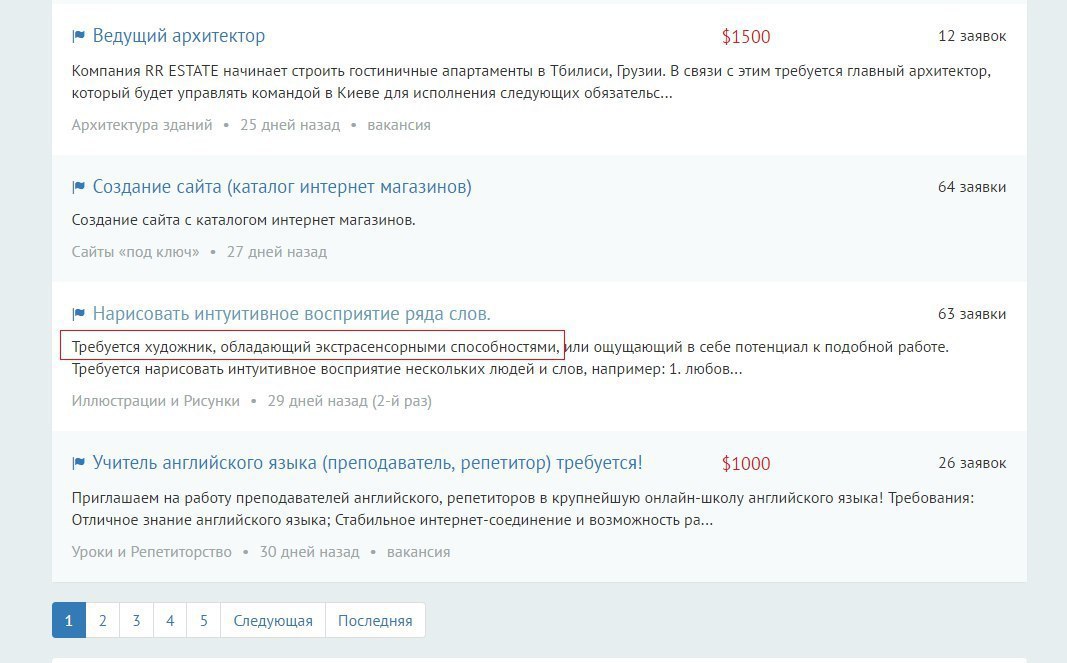The image size is (1067, 663).
Task: Click the "Следующая" next page button
Action: [273, 620]
